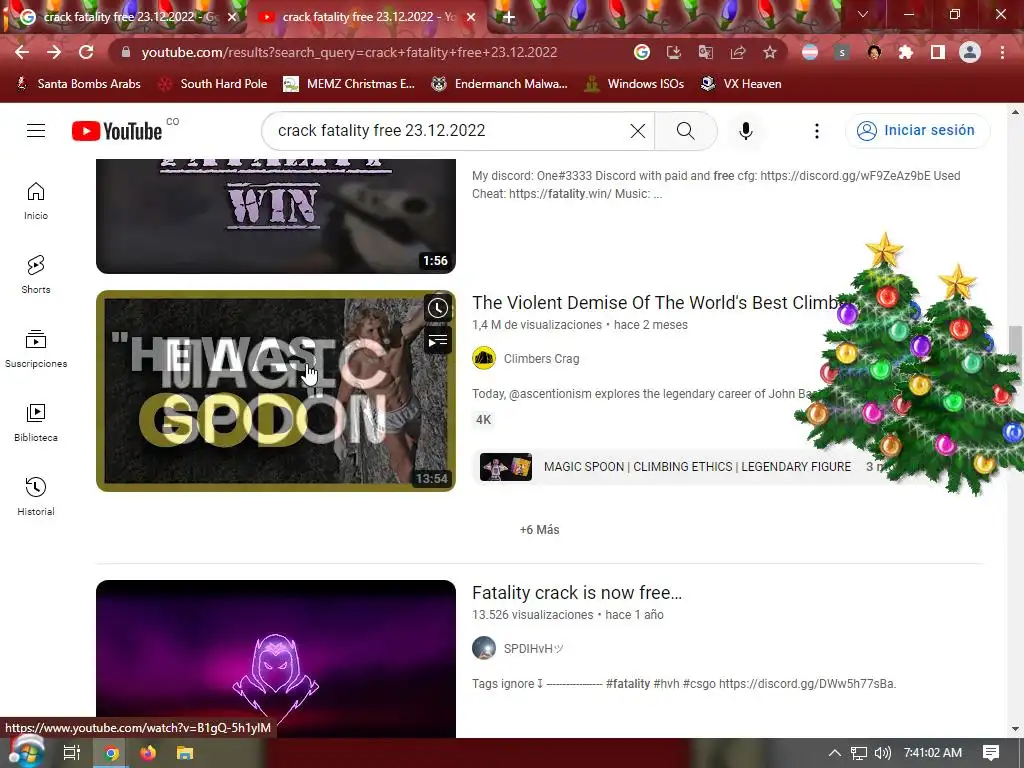Bookmark this page with star
This screenshot has height=768, width=1024.
[770, 52]
